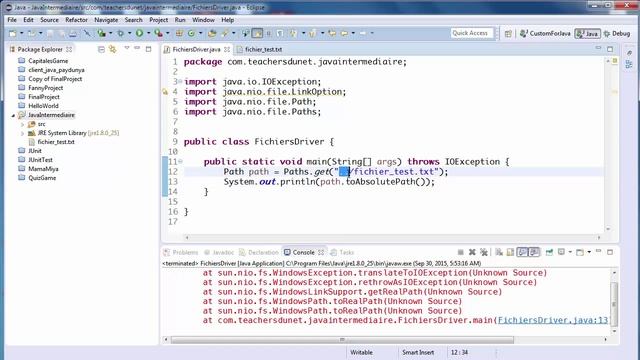This screenshot has height=360, width=640.
Task: Click the New Java Class green circle icon
Action: 191,33
